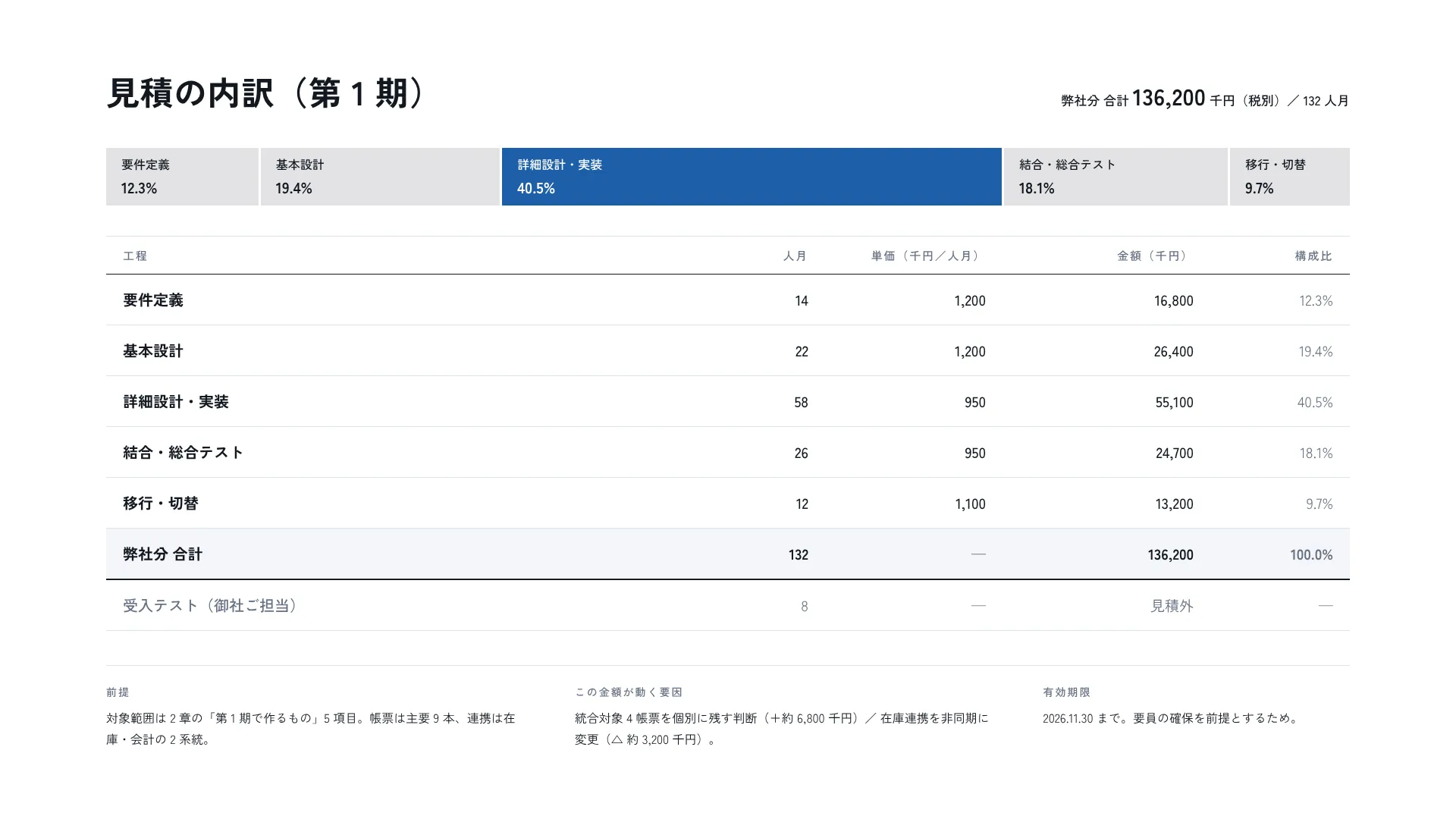The width and height of the screenshot is (1456, 819).
Task: Click the 詳細設計・実装 row label in table
Action: (x=176, y=402)
